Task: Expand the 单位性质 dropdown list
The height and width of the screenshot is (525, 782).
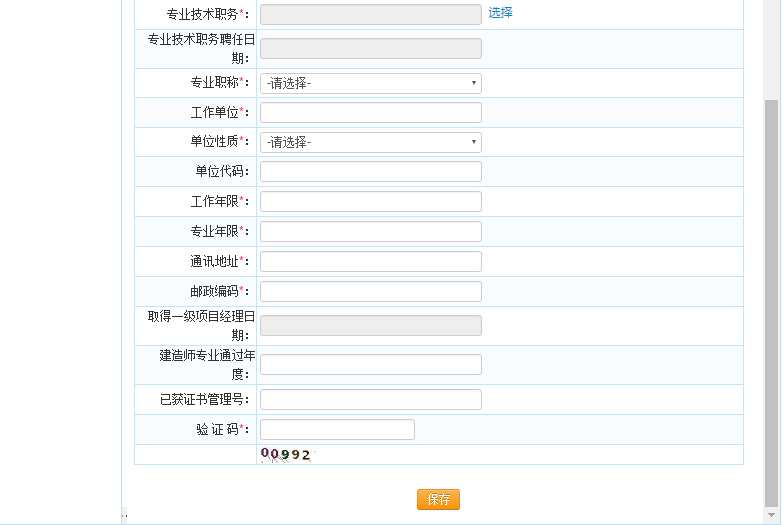Action: [x=370, y=142]
